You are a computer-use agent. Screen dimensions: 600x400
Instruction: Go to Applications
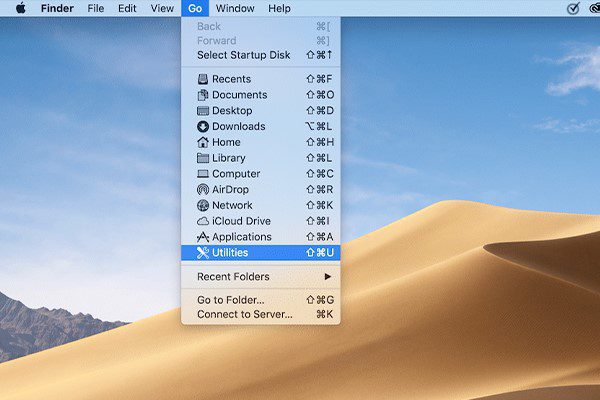tap(261, 237)
